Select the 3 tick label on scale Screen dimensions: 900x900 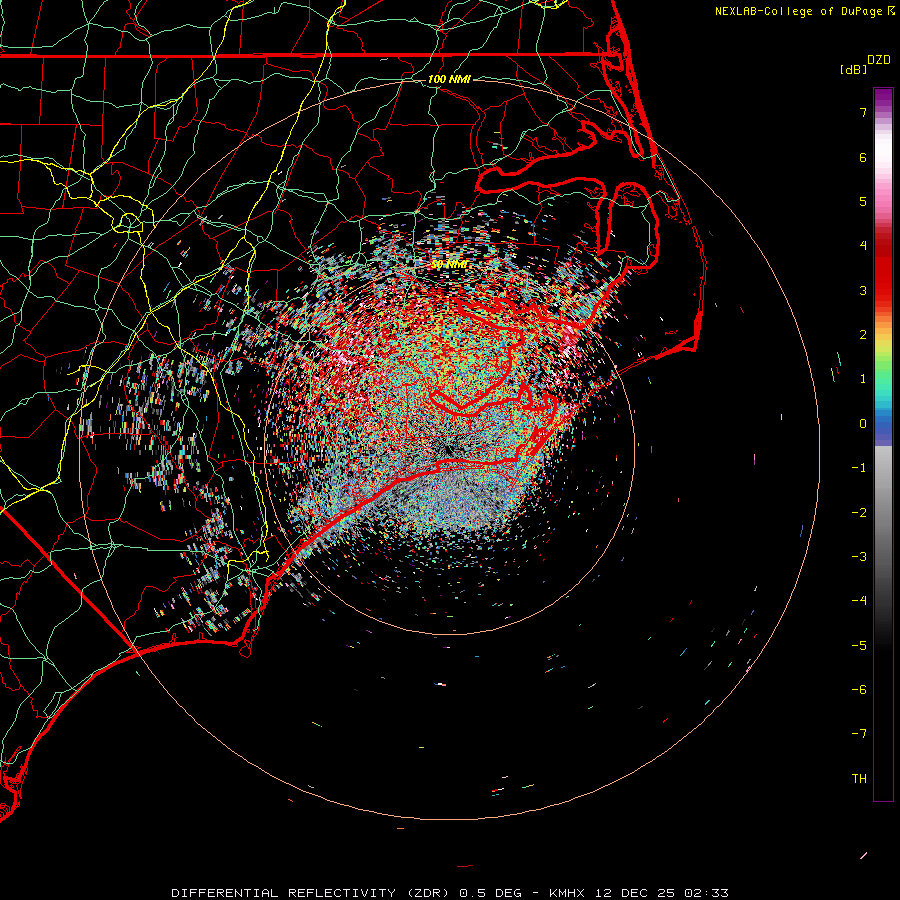click(863, 290)
